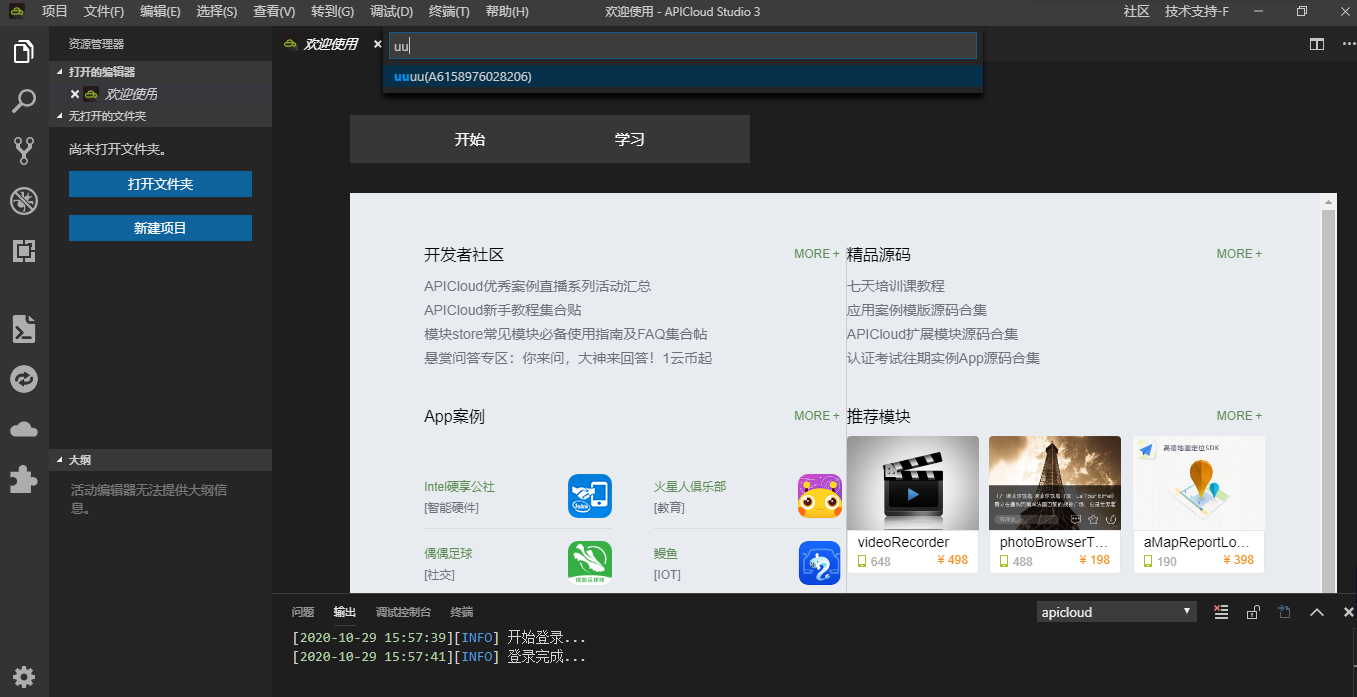Open the 转到(G) menu
This screenshot has width=1357, height=697.
[x=333, y=12]
